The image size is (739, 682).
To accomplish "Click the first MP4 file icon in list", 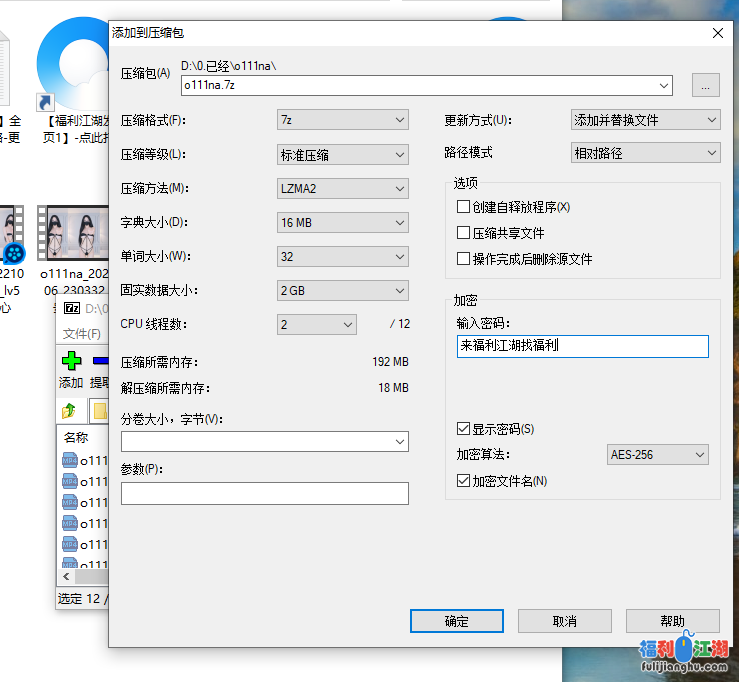I will click(x=70, y=460).
